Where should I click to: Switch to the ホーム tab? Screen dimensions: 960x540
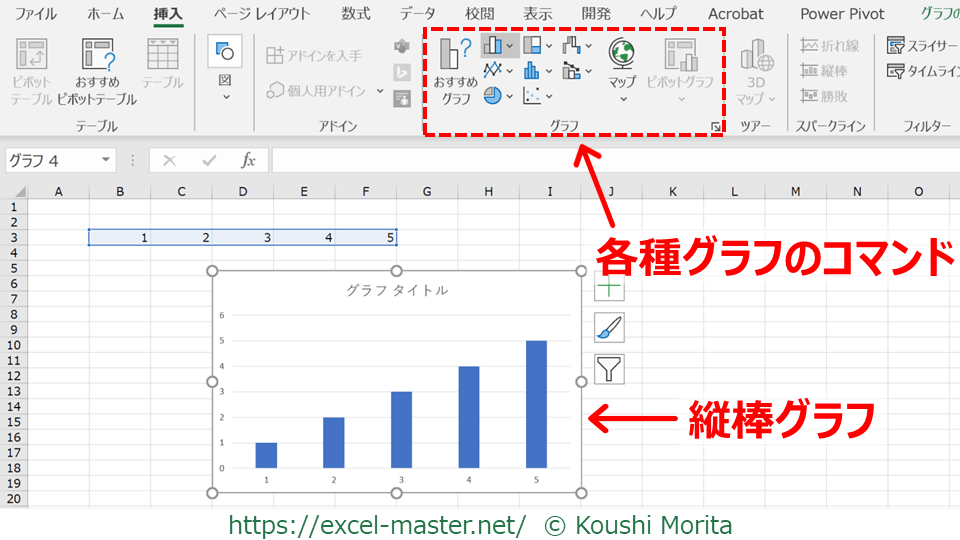coord(105,14)
